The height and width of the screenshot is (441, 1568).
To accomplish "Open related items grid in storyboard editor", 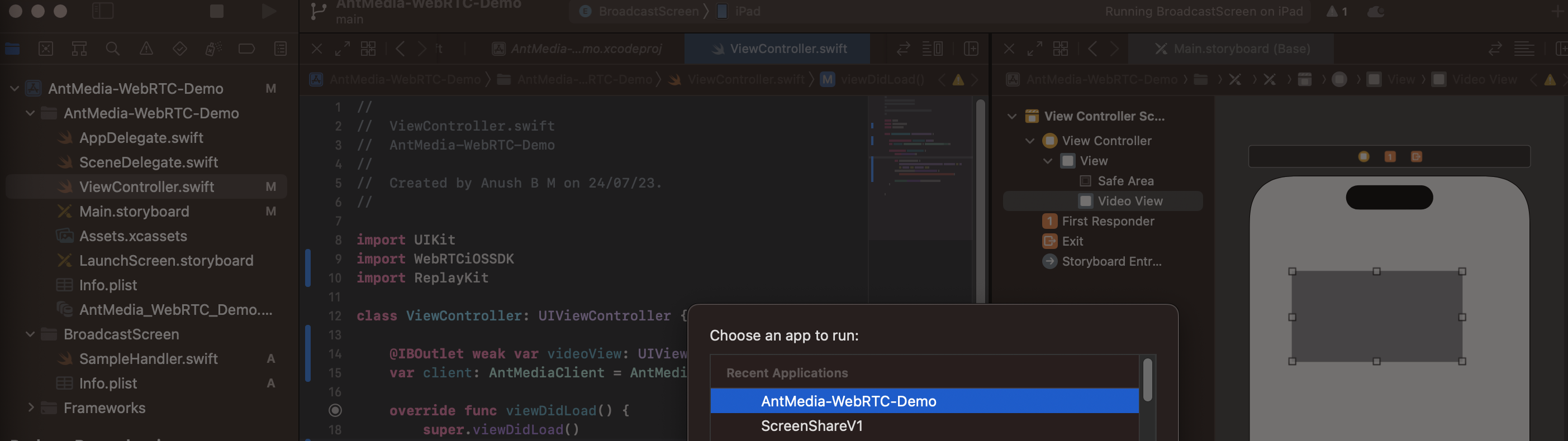I will click(x=1061, y=49).
